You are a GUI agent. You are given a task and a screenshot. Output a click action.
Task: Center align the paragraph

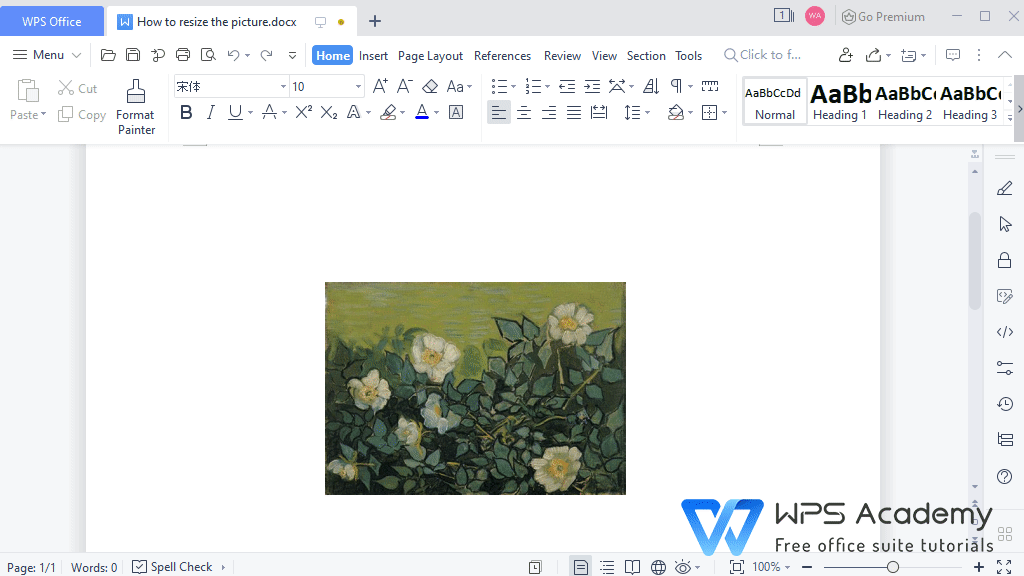pos(524,112)
